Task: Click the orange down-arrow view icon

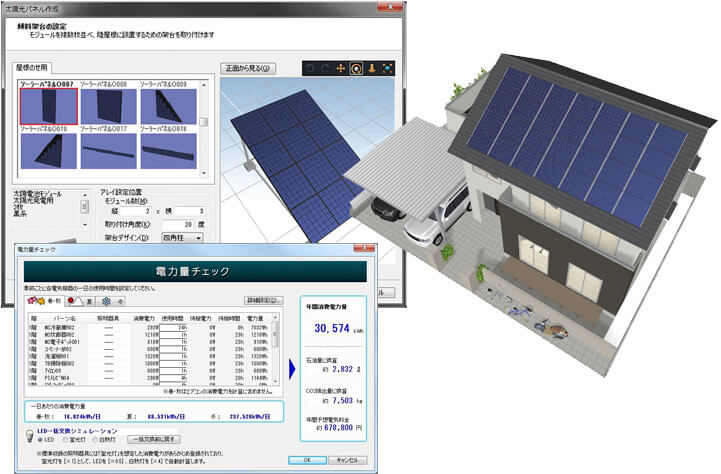Action: point(370,69)
